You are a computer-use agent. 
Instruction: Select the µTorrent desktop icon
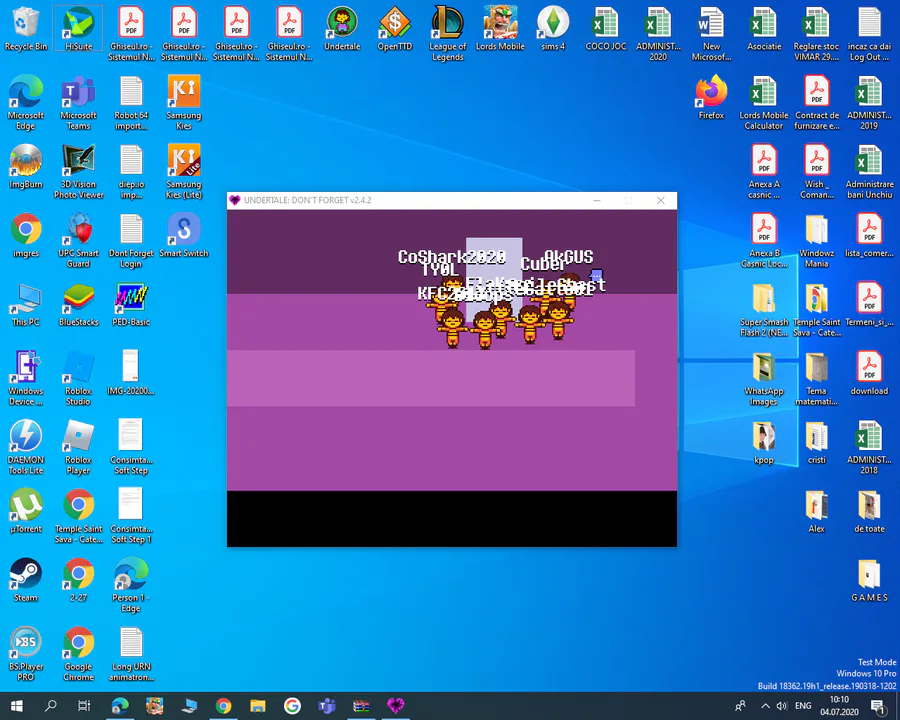click(x=26, y=512)
